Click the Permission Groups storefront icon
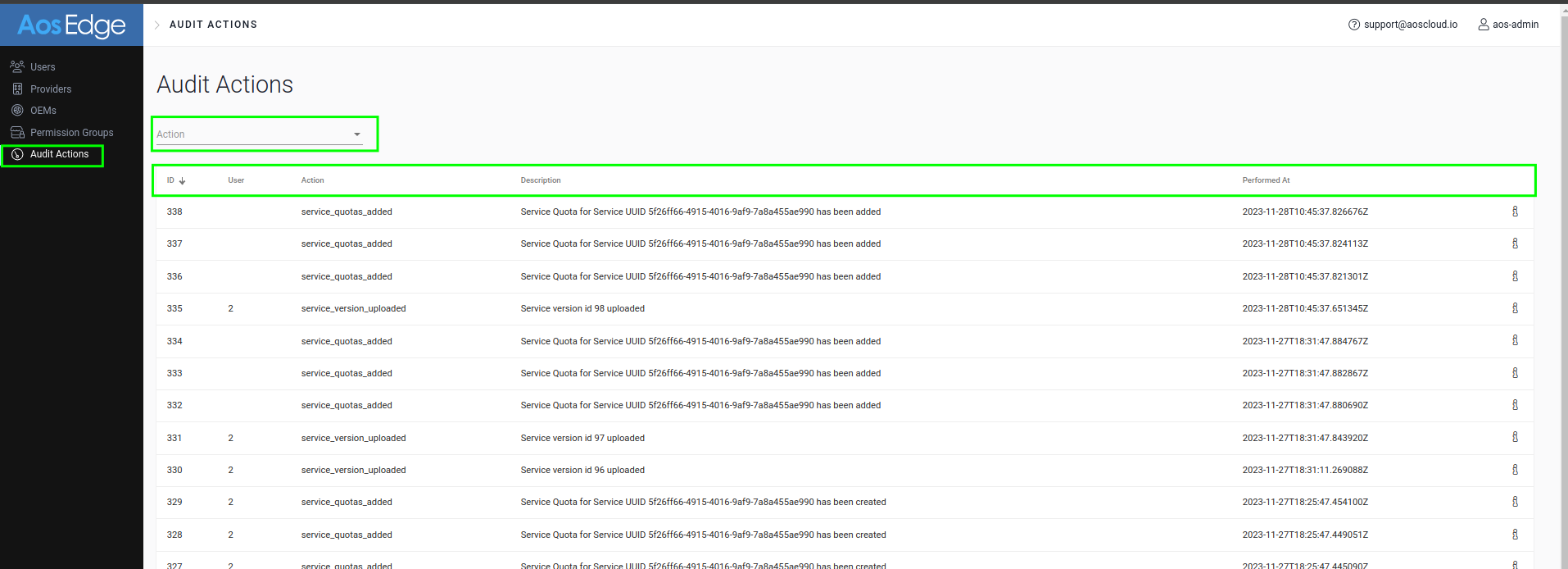Image resolution: width=1568 pixels, height=569 pixels. coord(17,132)
